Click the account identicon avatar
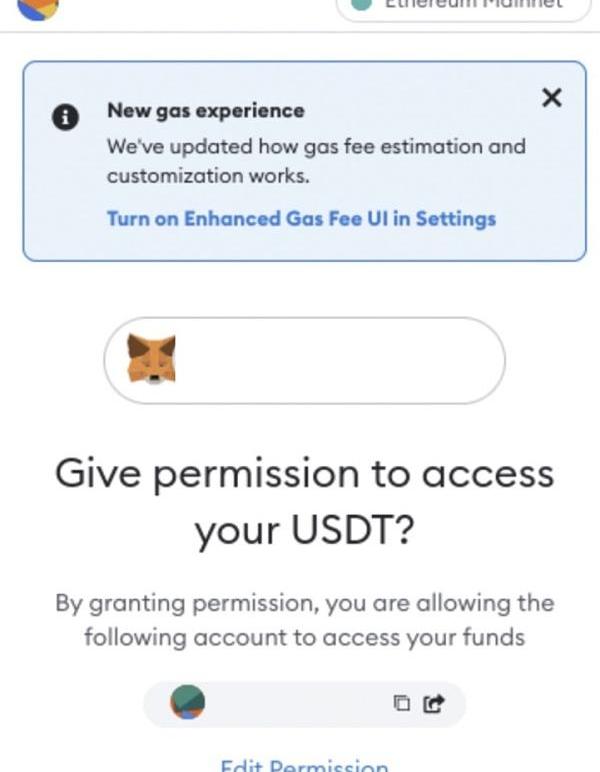Image resolution: width=600 pixels, height=772 pixels. 188,702
